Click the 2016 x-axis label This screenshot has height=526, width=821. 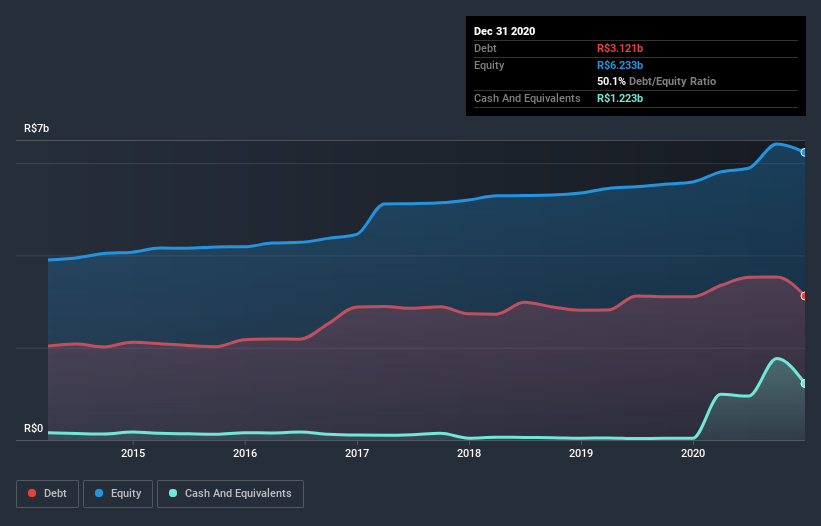click(x=245, y=453)
